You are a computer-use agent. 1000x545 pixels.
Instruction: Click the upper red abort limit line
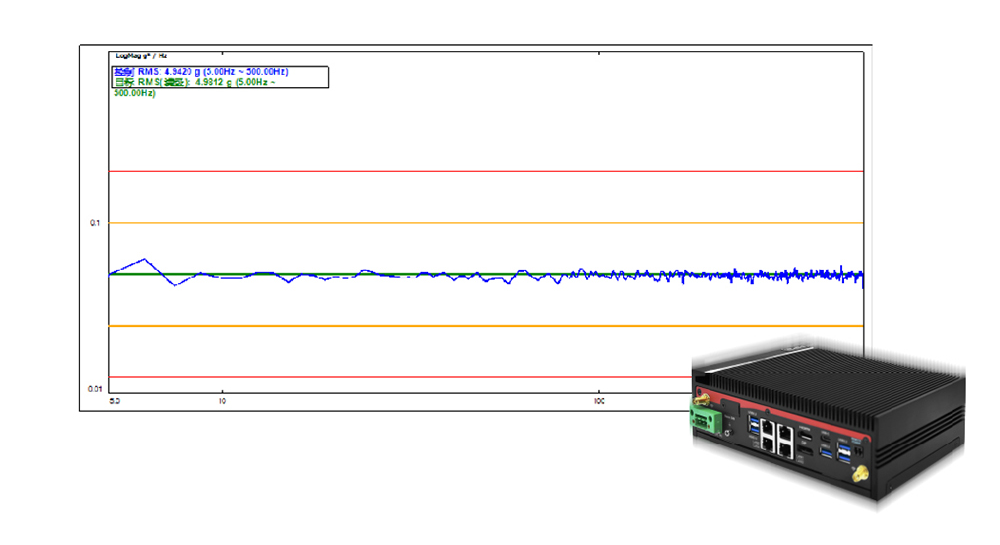[x=400, y=171]
